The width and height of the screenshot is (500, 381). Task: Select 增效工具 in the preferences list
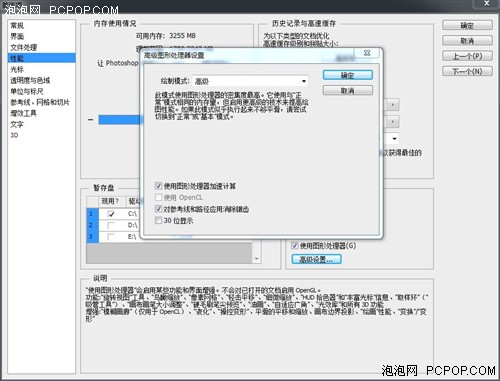pos(42,113)
